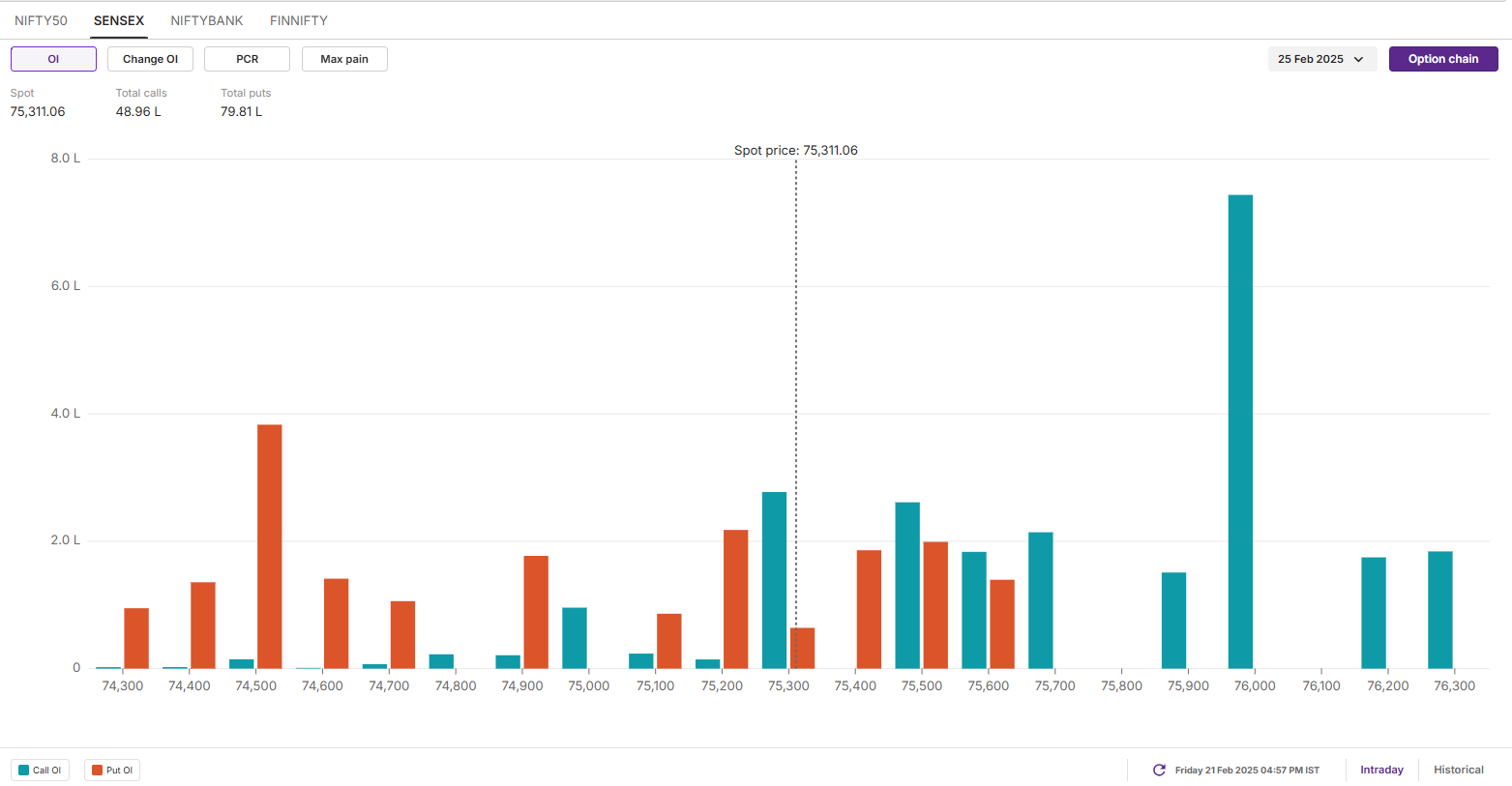Switch to the Historical view
The image size is (1512, 786).
1459,771
